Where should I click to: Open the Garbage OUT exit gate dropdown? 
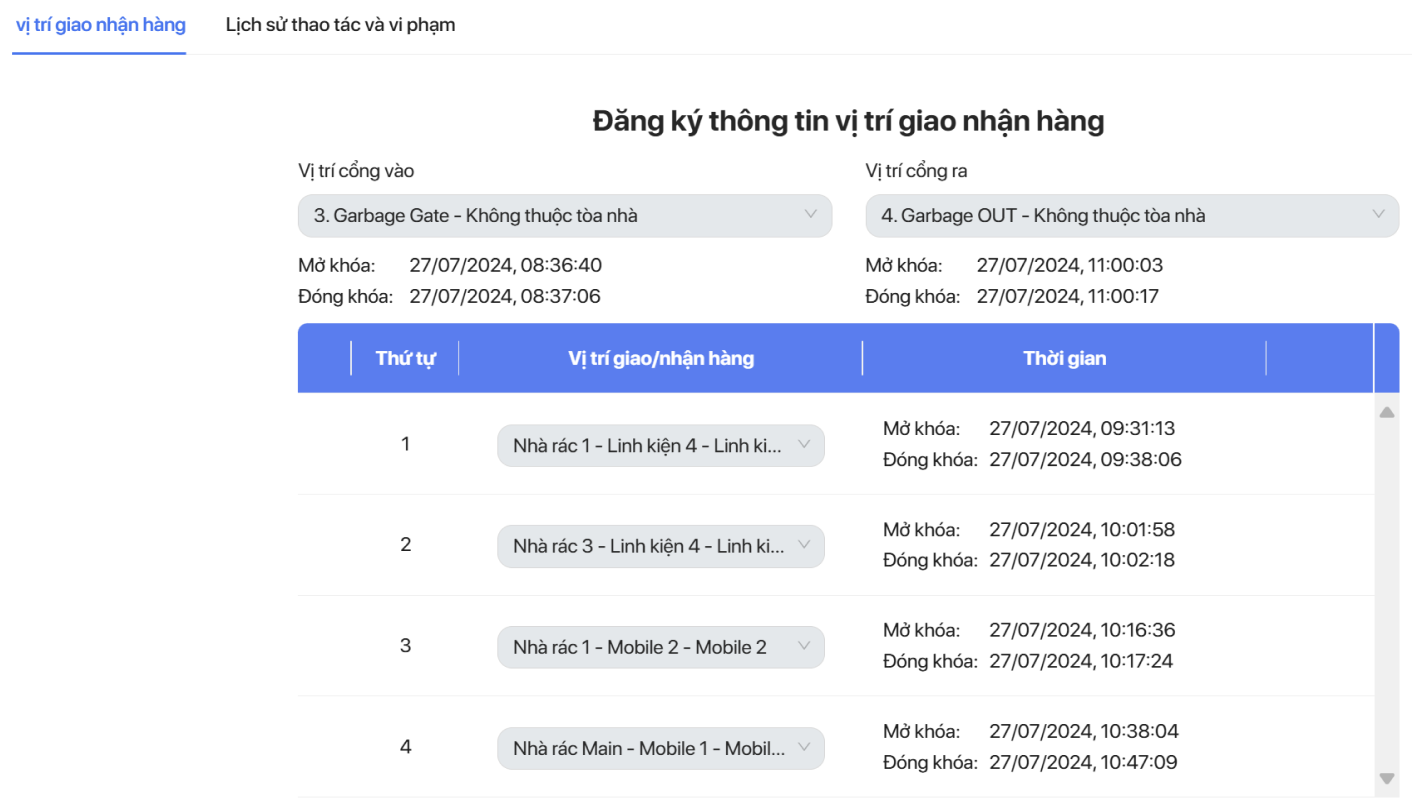1131,215
